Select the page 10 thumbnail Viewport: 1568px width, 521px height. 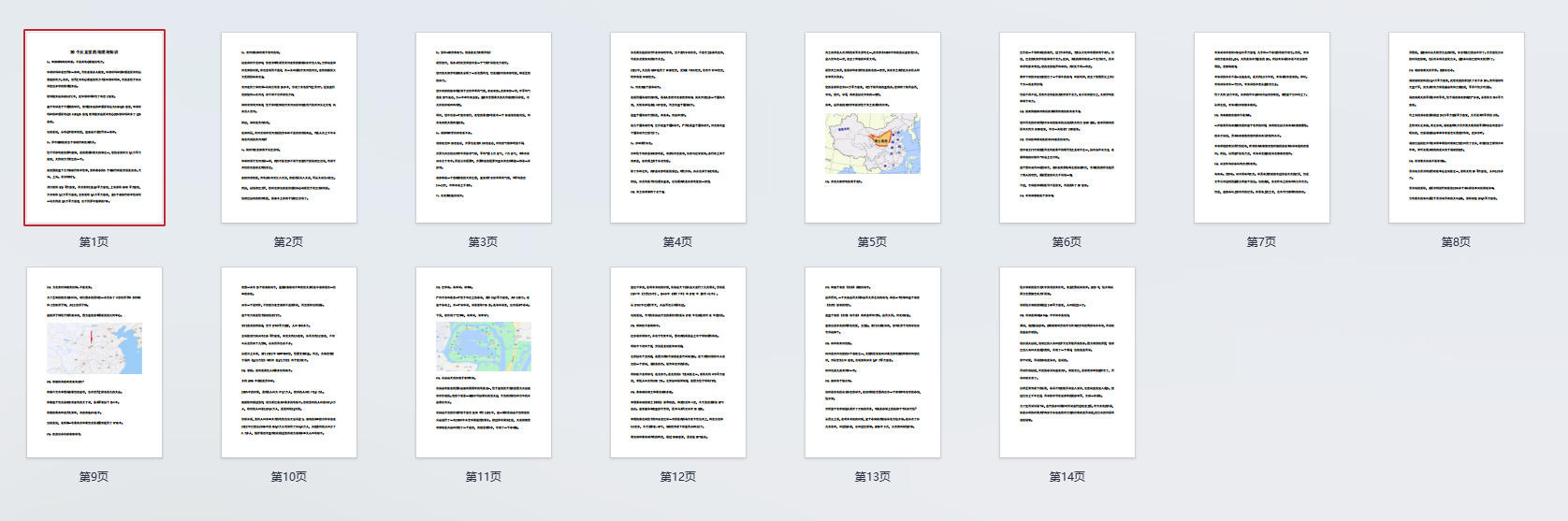pyautogui.click(x=289, y=363)
